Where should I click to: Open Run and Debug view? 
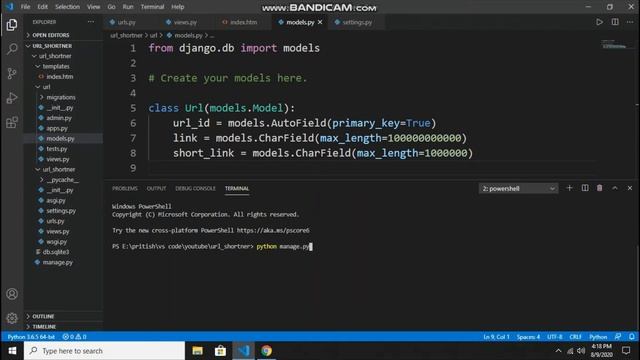[x=12, y=98]
